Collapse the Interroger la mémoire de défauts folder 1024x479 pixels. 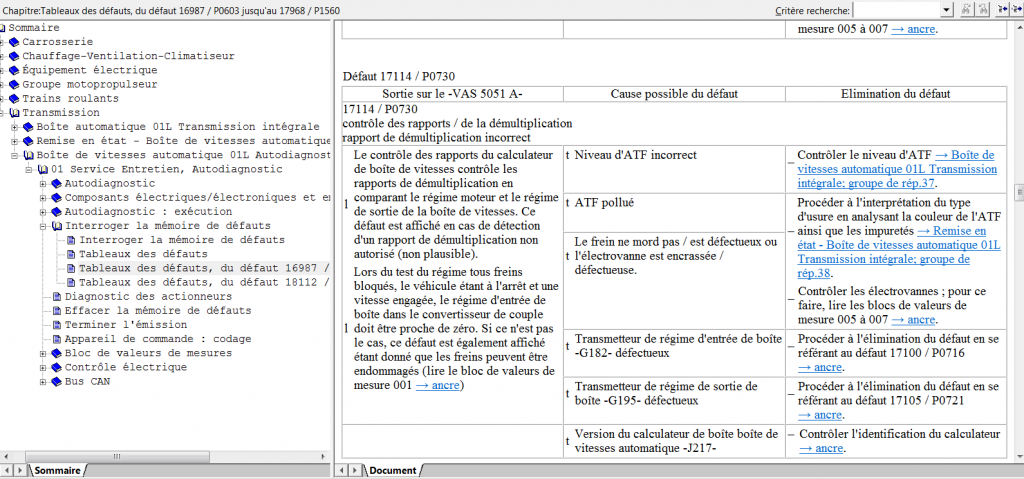pyautogui.click(x=42, y=226)
